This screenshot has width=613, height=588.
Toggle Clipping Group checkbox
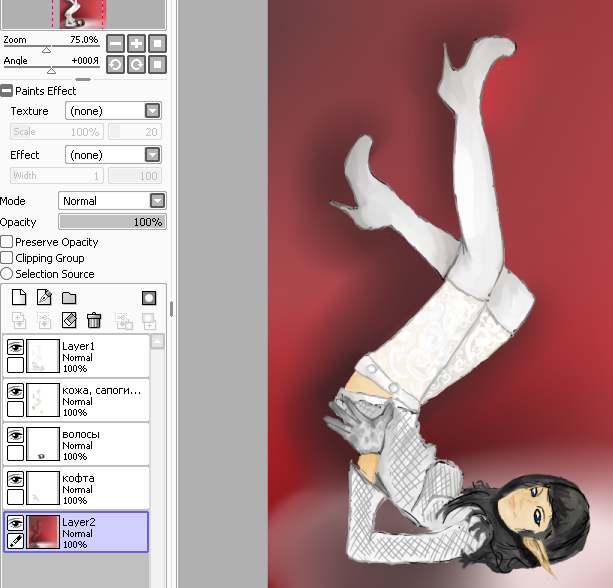(x=7, y=258)
